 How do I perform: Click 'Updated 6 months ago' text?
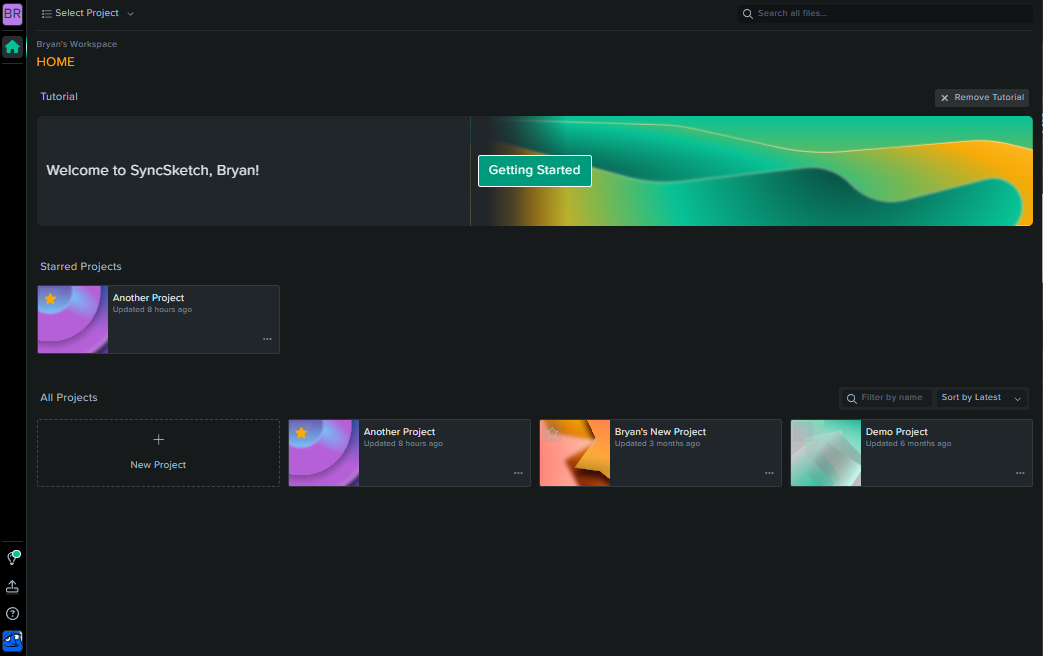click(x=908, y=444)
